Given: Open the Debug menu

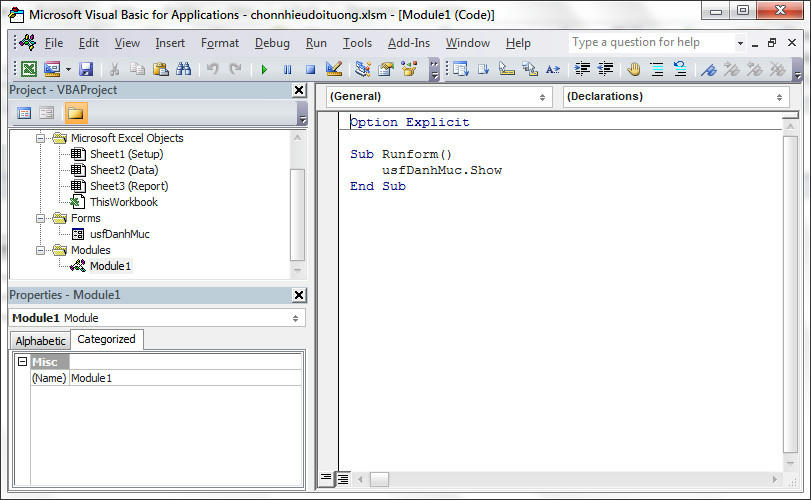Looking at the screenshot, I should [x=272, y=43].
